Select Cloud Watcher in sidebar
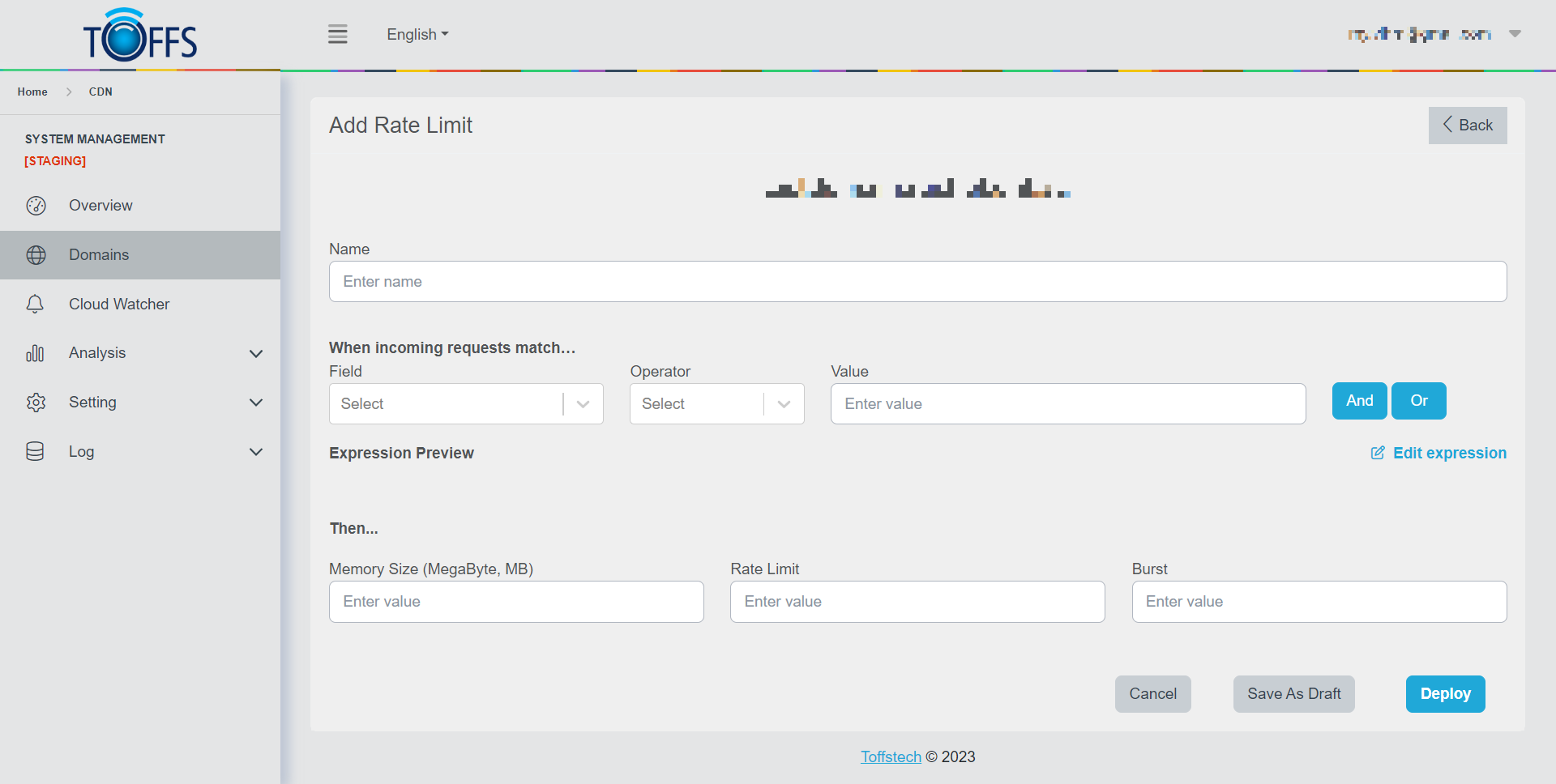1556x784 pixels. click(119, 305)
